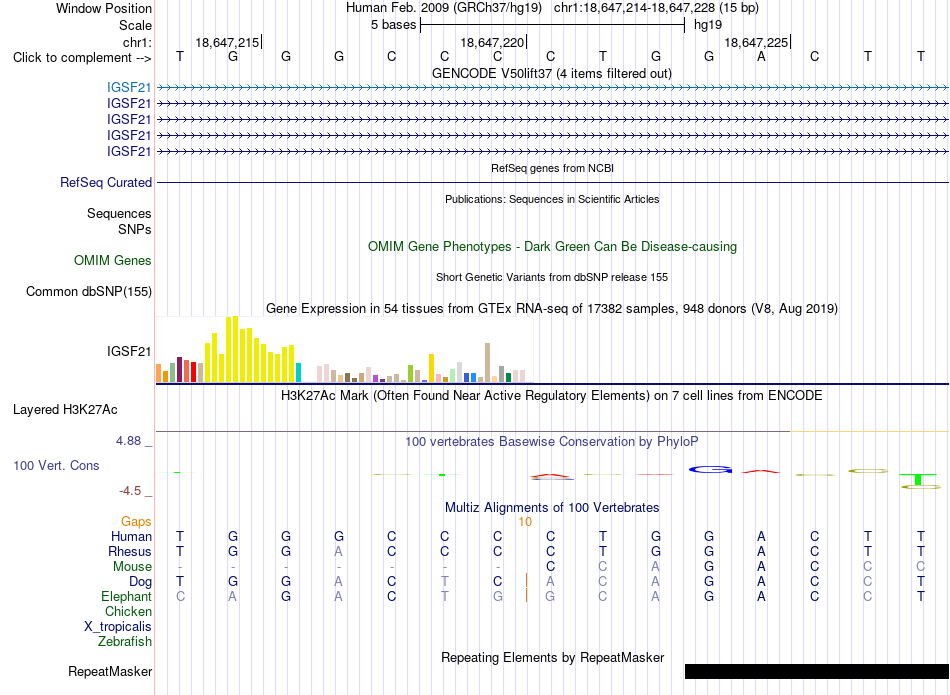Open the 'OMIM Gene Phenotypes' green track title
Viewport: 950px width, 695px height.
tap(552, 247)
